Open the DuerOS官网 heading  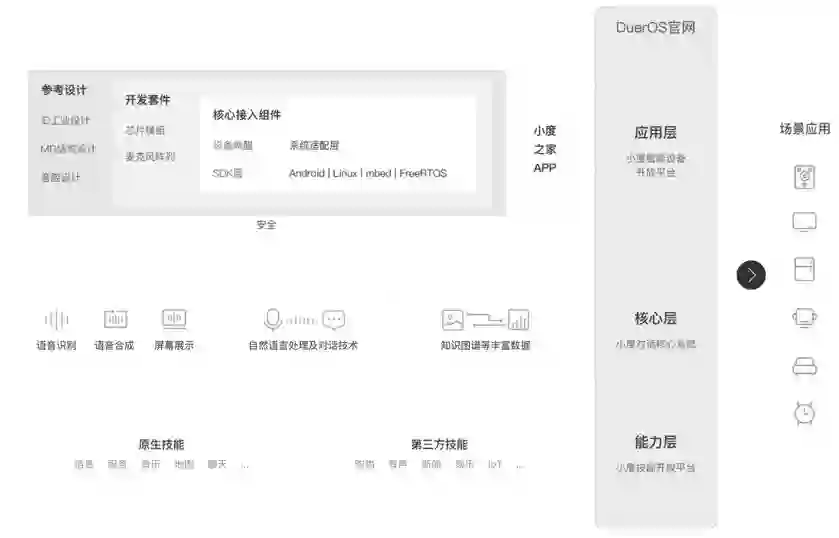tap(655, 27)
